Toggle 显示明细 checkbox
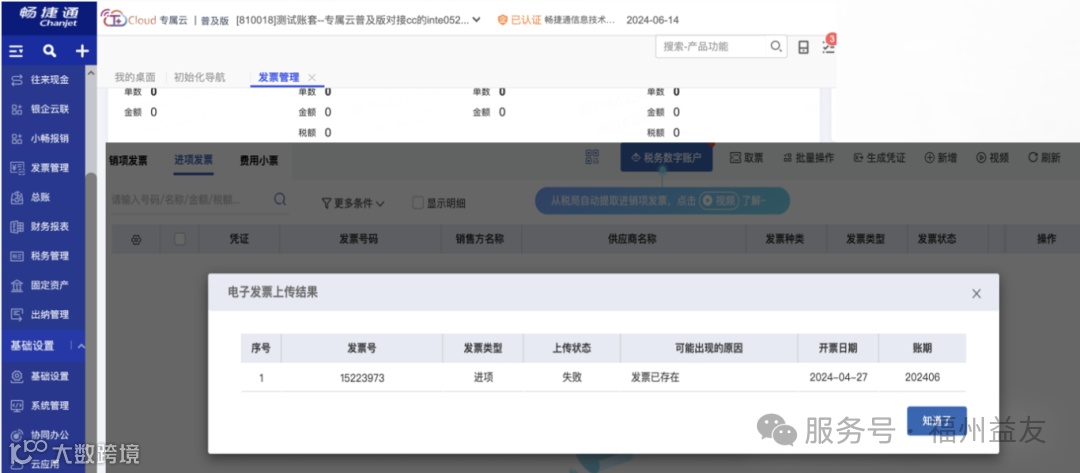1080x473 pixels. click(x=417, y=203)
